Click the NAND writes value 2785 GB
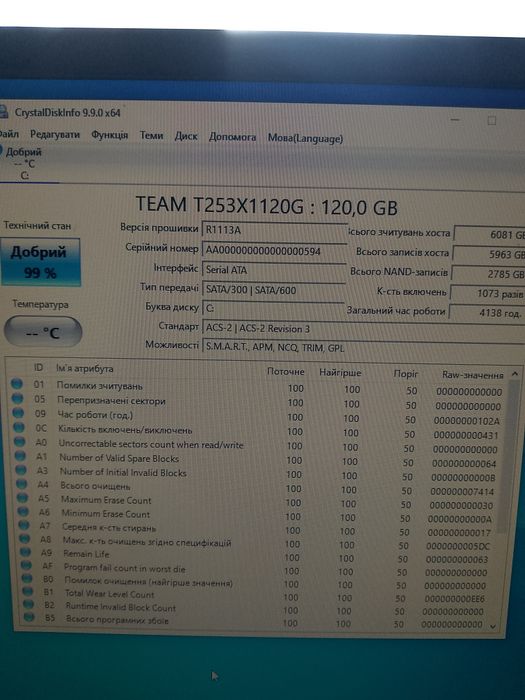 pyautogui.click(x=488, y=273)
